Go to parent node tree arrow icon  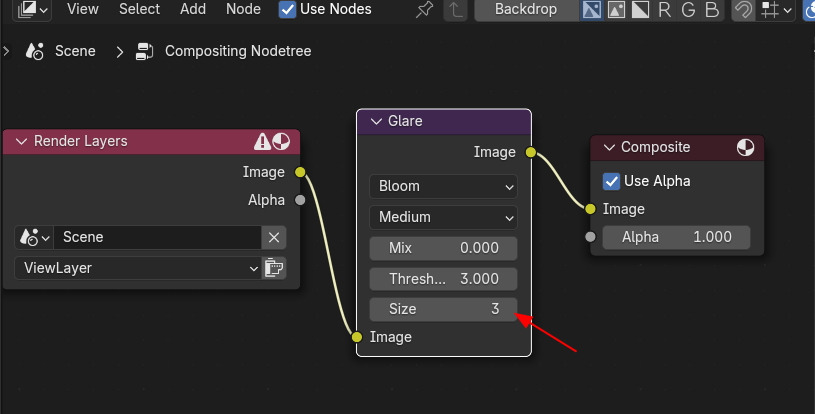[x=455, y=9]
